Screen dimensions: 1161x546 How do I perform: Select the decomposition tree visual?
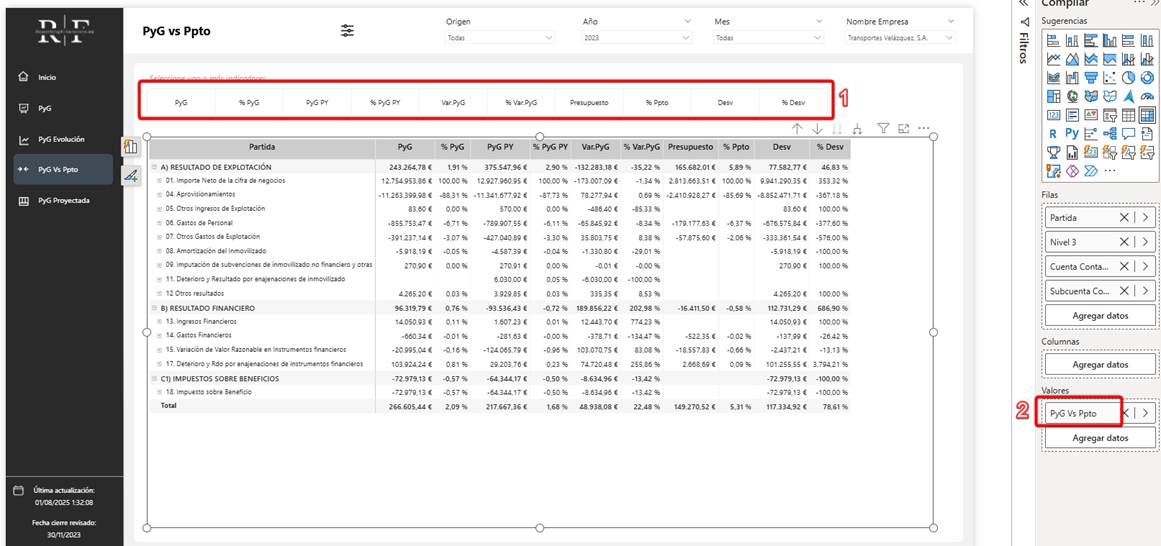1109,133
